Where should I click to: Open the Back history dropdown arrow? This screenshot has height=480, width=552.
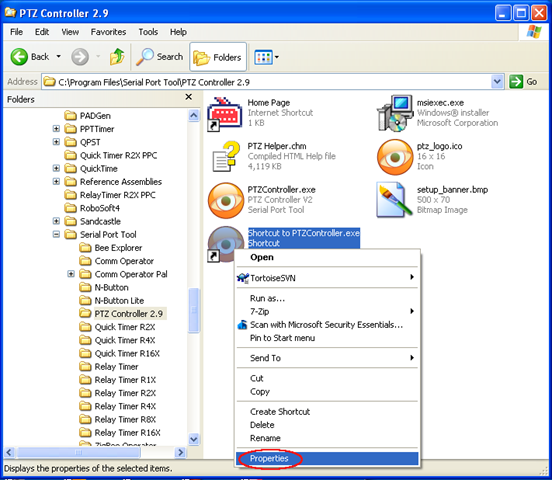58,56
